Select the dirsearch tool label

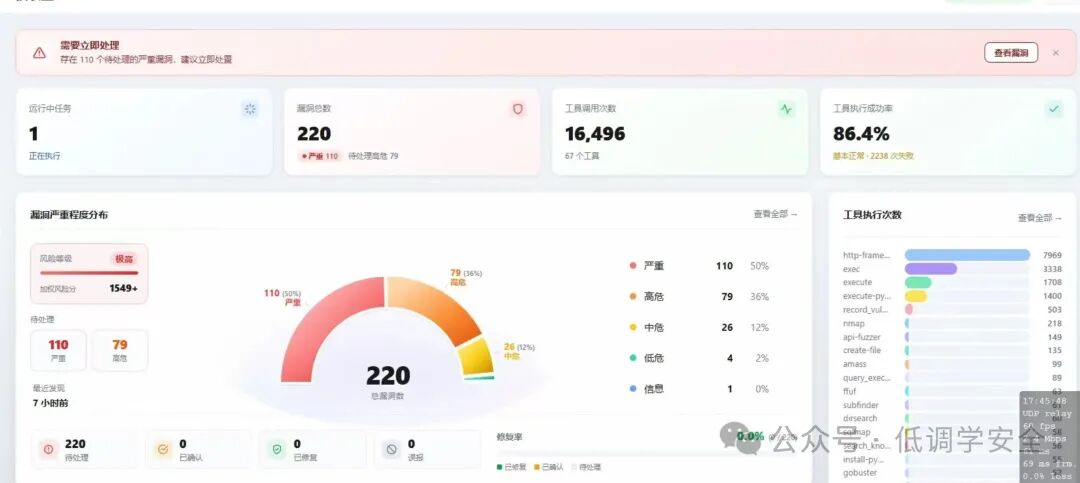(860, 418)
